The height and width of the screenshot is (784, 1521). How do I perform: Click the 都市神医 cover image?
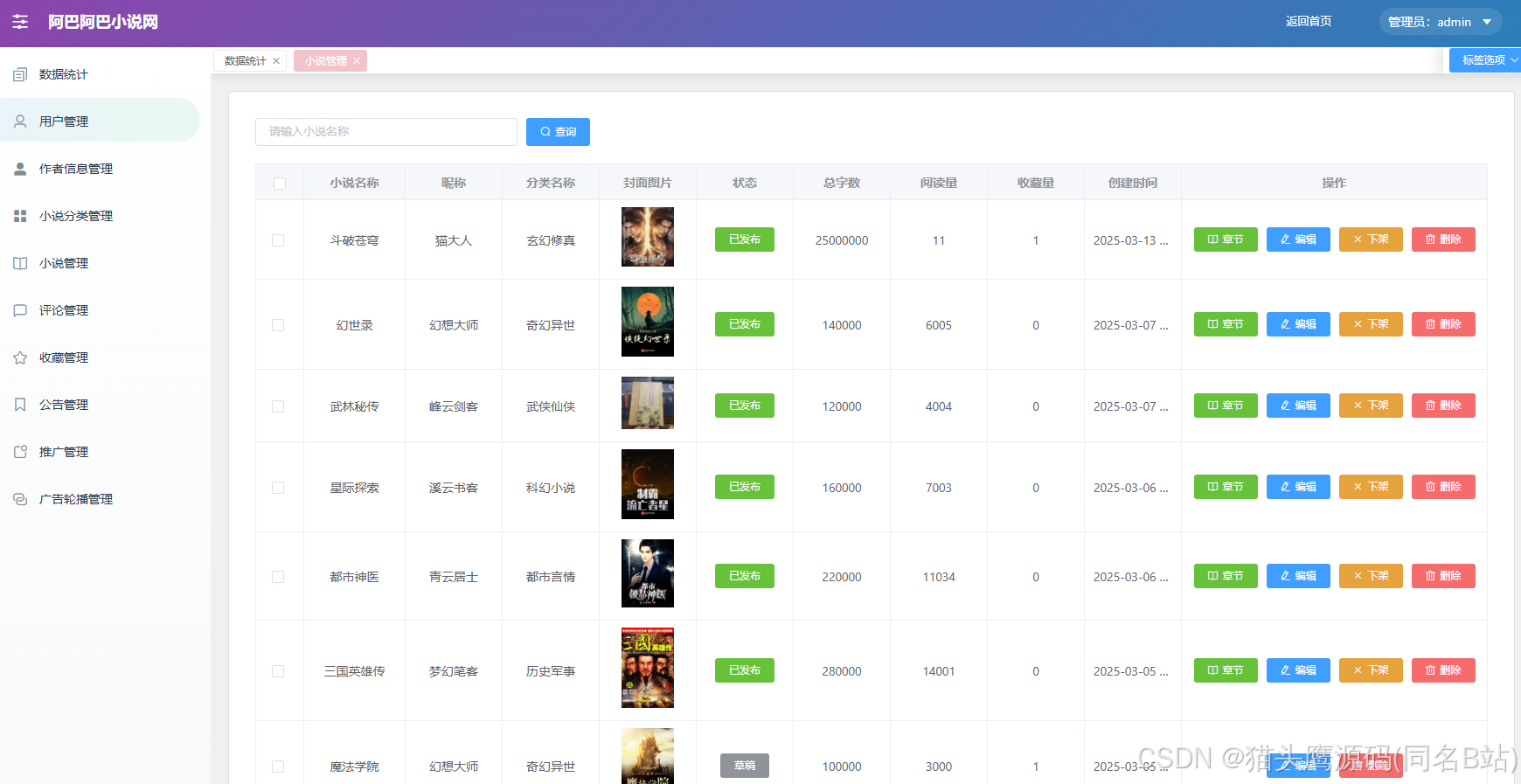click(648, 573)
